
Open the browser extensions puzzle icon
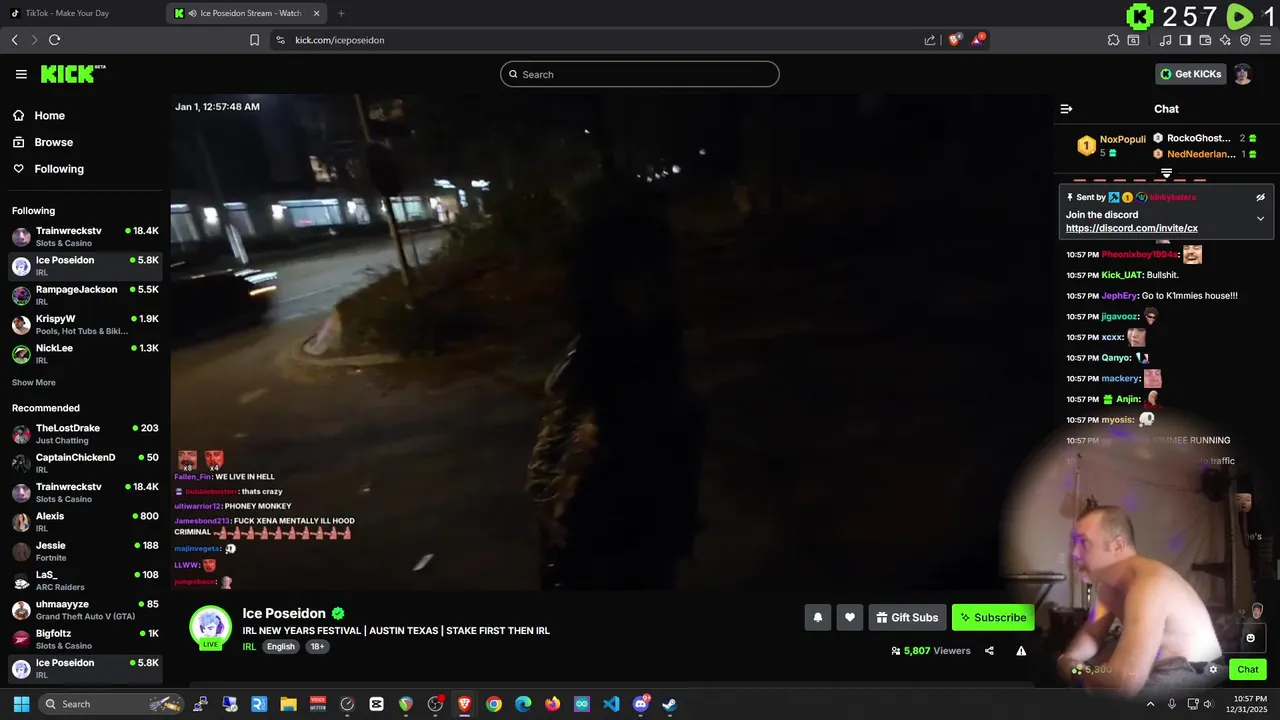1113,40
